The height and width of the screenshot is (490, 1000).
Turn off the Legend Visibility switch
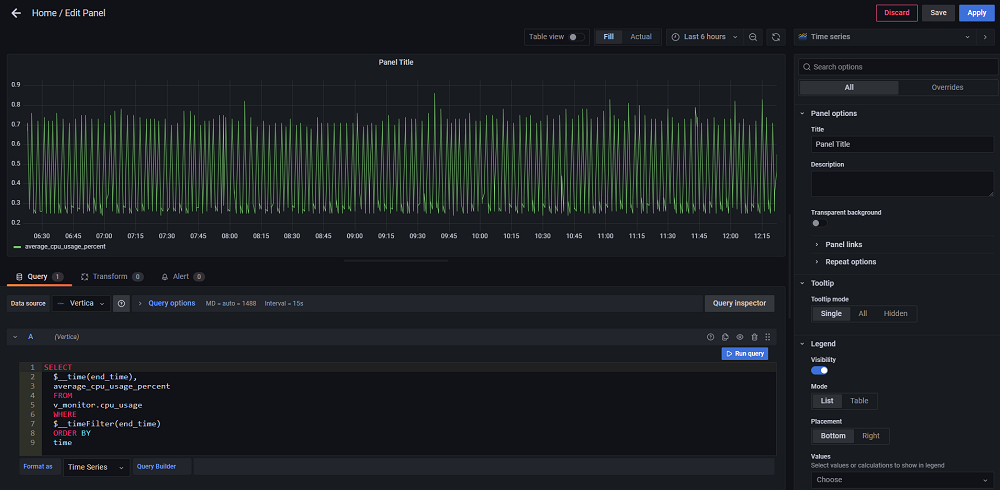point(820,370)
